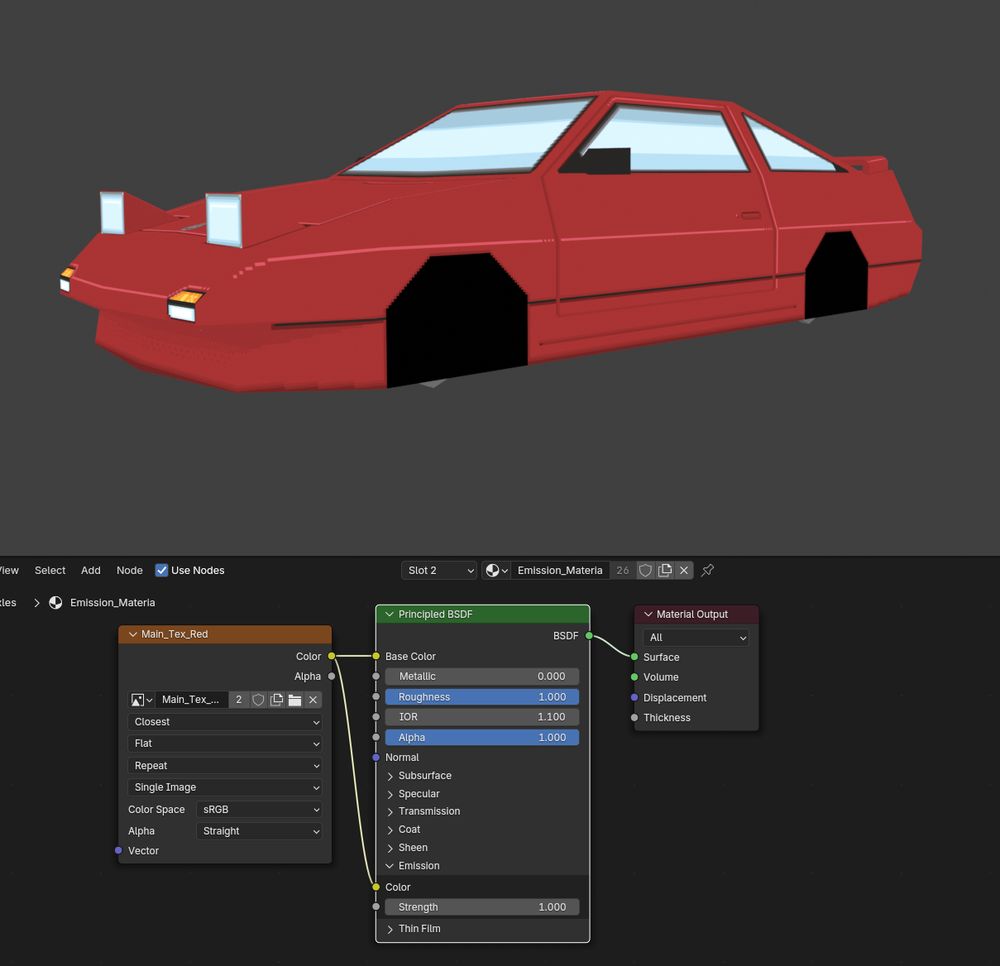Click the Emission Strength slider
This screenshot has width=1000, height=966.
[x=482, y=907]
